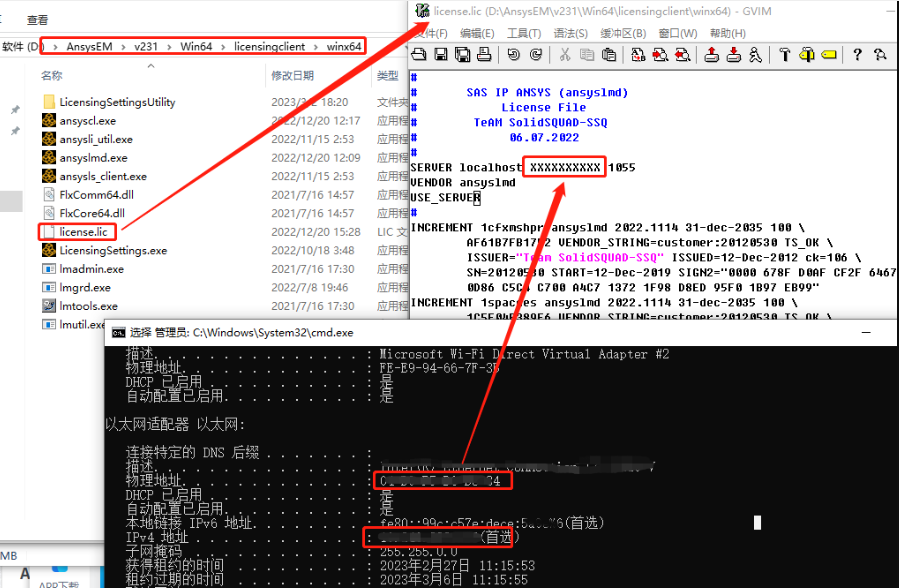899x588 pixels.
Task: Go to v231 folder in address bar
Action: point(146,47)
